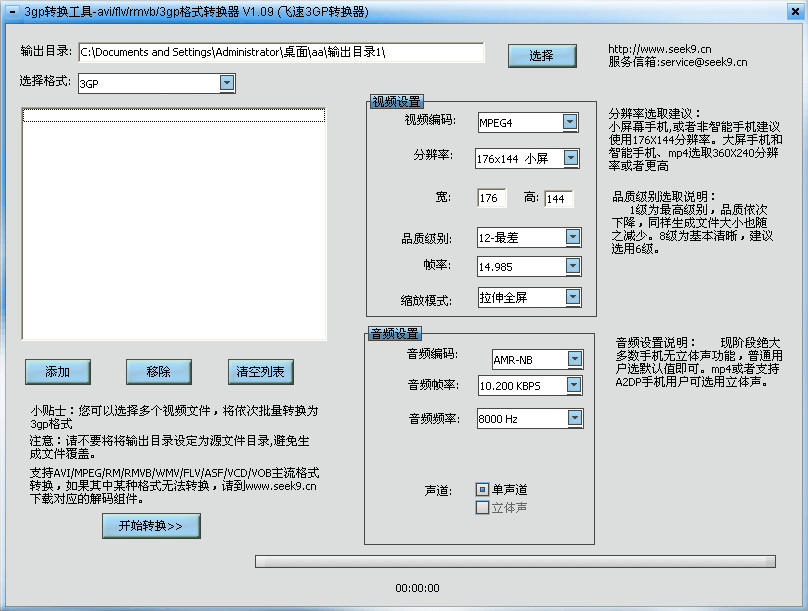Open the 视频编码 dropdown showing MPEG4

(570, 121)
